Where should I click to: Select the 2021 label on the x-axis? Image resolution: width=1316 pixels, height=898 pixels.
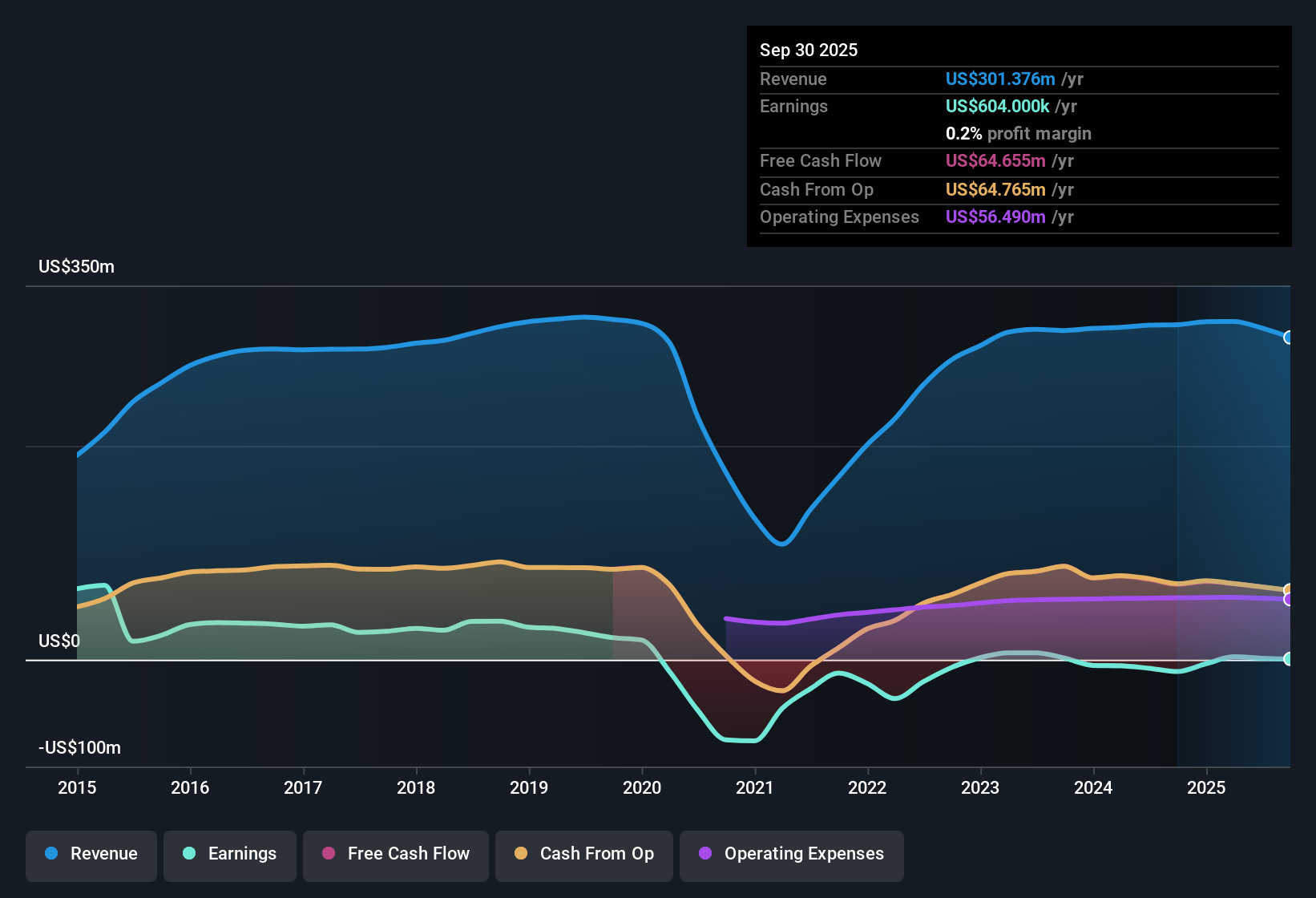click(x=755, y=788)
